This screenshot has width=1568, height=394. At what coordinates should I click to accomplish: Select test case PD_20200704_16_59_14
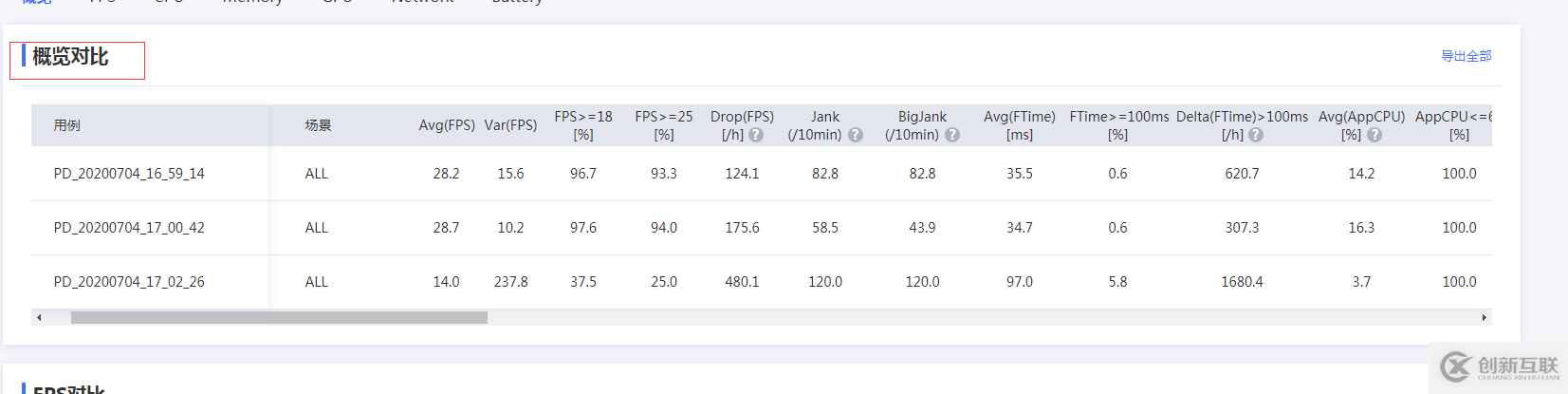129,174
